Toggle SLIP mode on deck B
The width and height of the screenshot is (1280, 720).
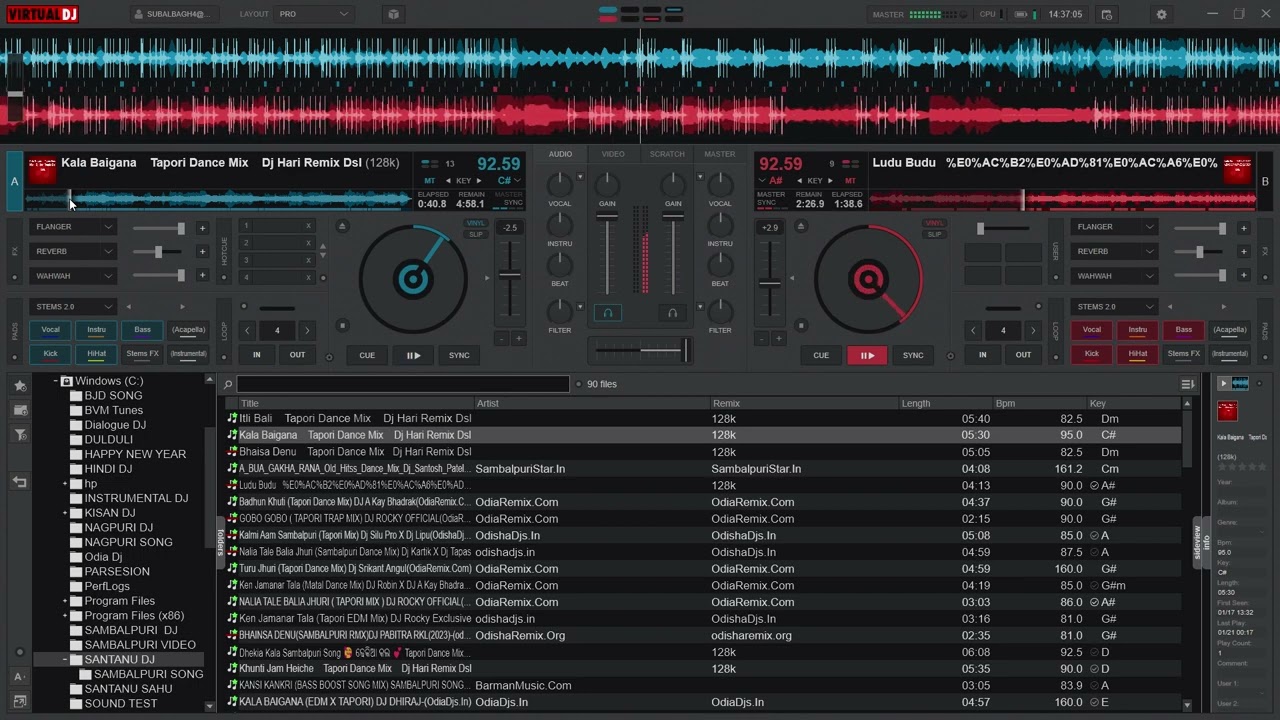coord(934,234)
